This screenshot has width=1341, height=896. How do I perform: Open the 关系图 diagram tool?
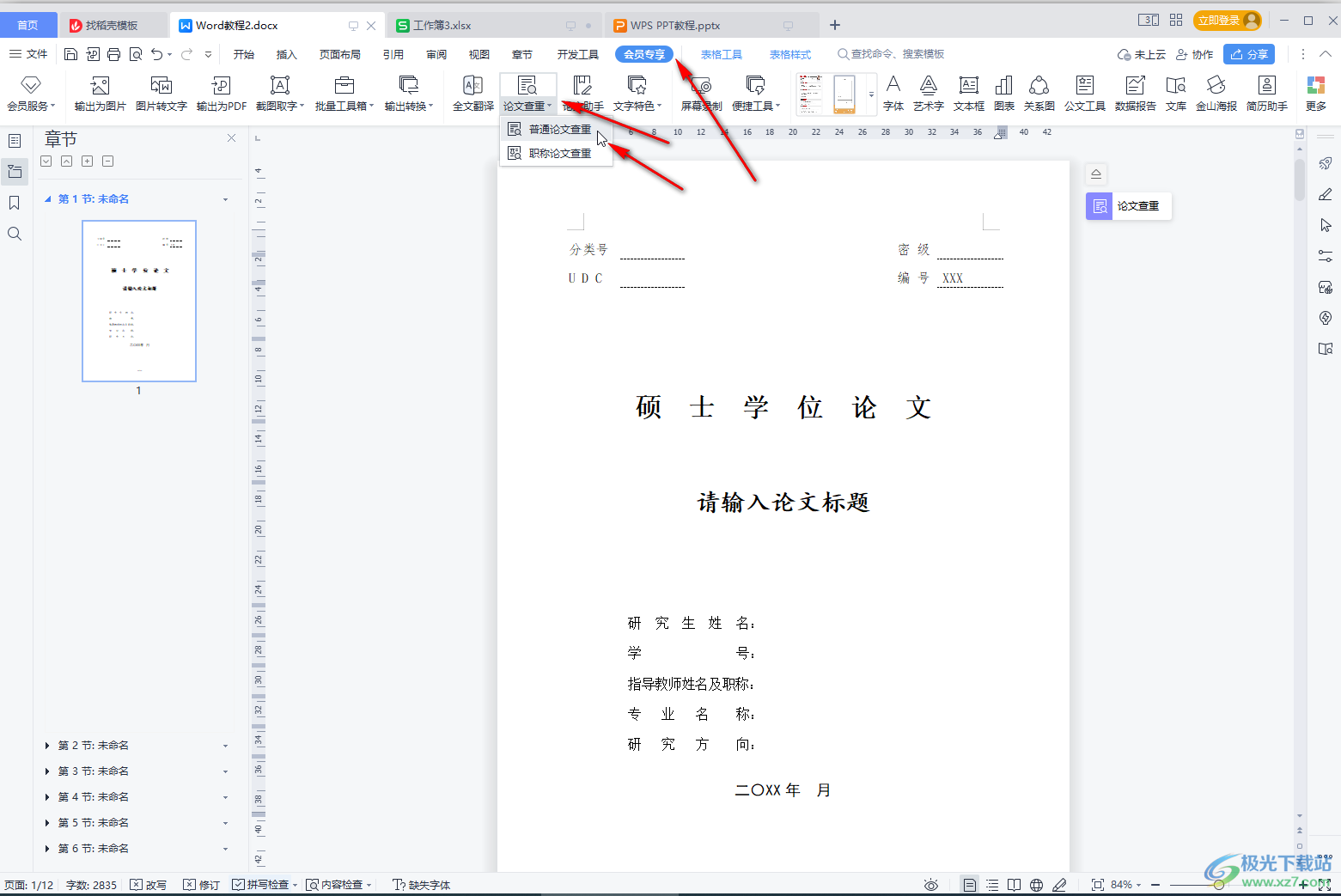1039,94
